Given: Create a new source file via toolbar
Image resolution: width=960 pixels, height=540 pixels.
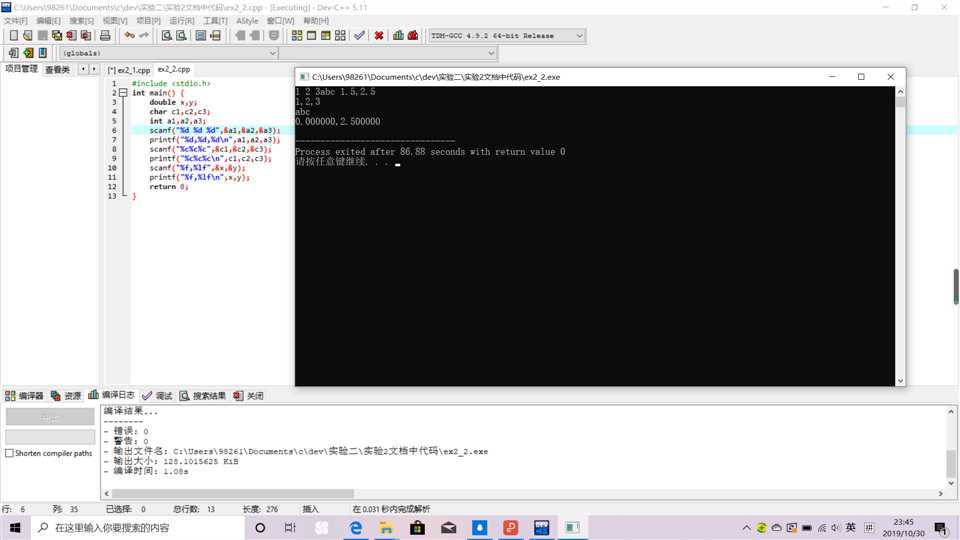Looking at the screenshot, I should point(13,36).
